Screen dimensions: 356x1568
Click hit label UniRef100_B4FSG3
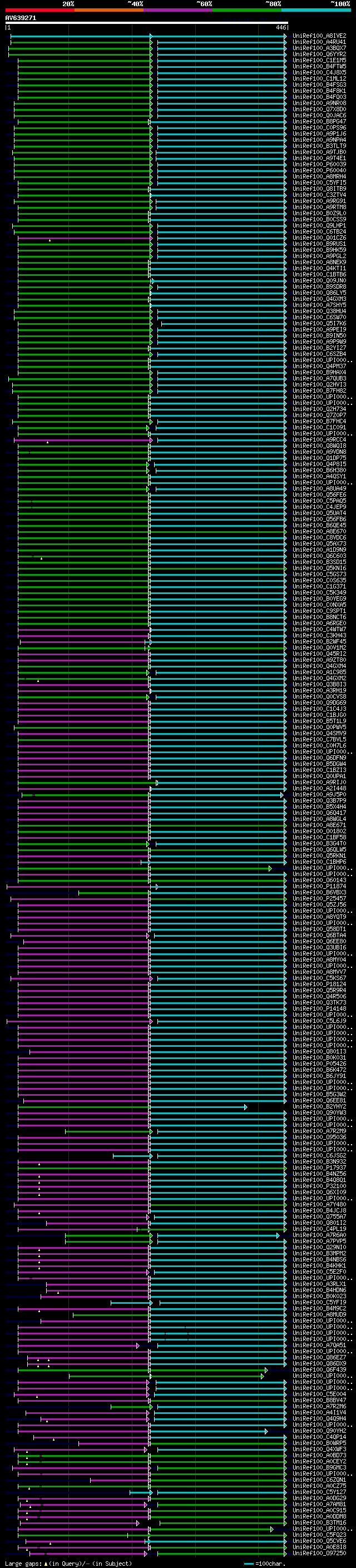pyautogui.click(x=319, y=85)
